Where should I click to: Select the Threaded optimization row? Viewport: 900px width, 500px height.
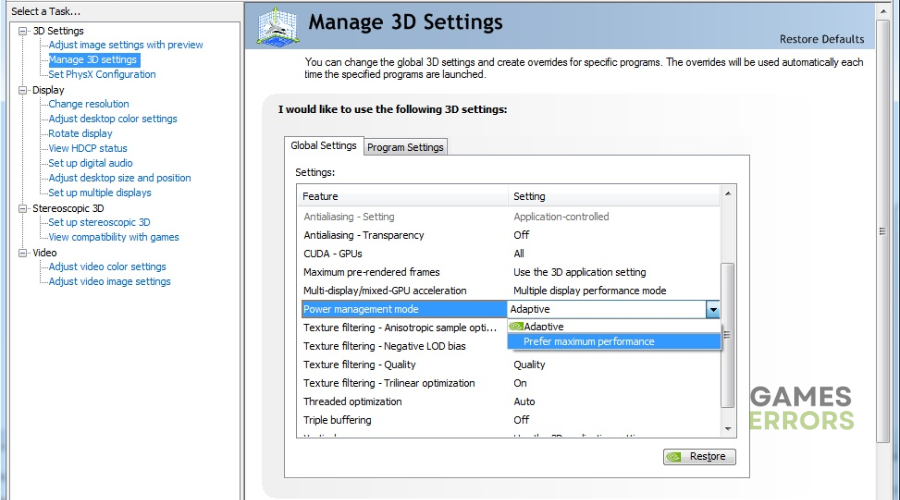pos(511,401)
